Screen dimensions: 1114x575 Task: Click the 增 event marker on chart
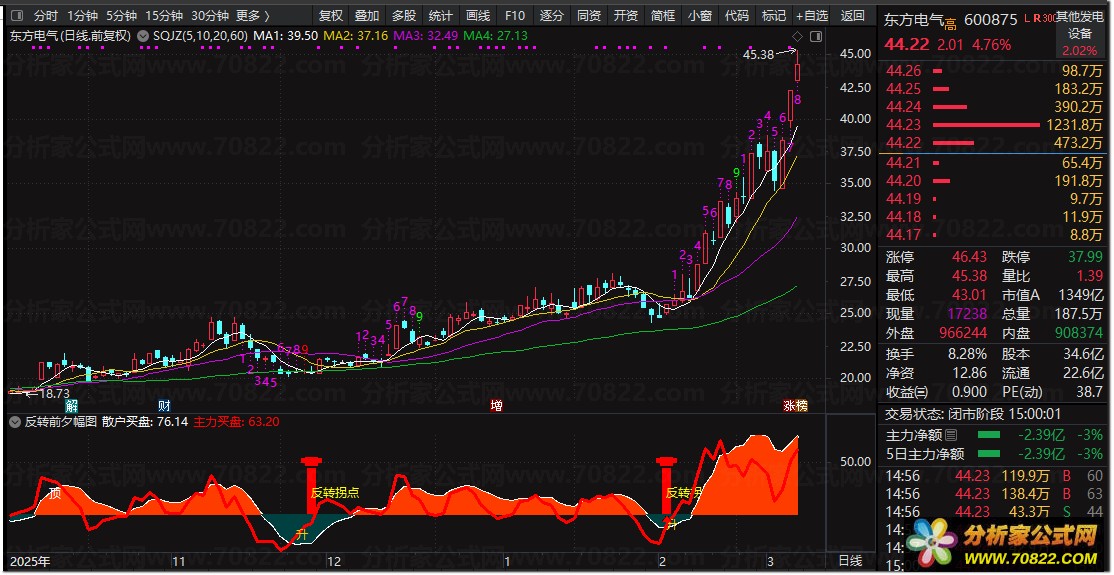click(x=496, y=406)
